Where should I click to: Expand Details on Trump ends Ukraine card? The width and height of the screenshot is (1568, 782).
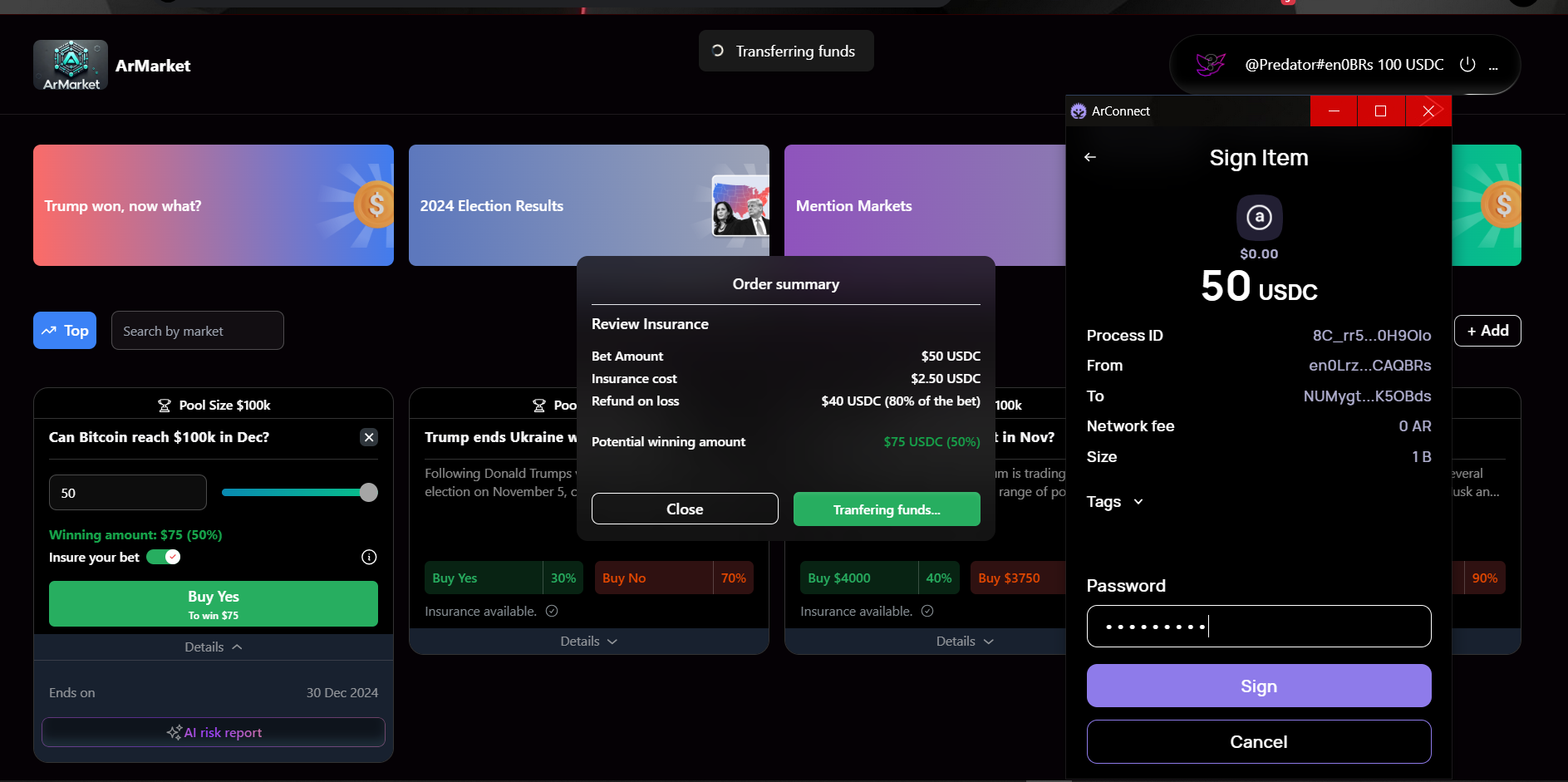point(588,642)
